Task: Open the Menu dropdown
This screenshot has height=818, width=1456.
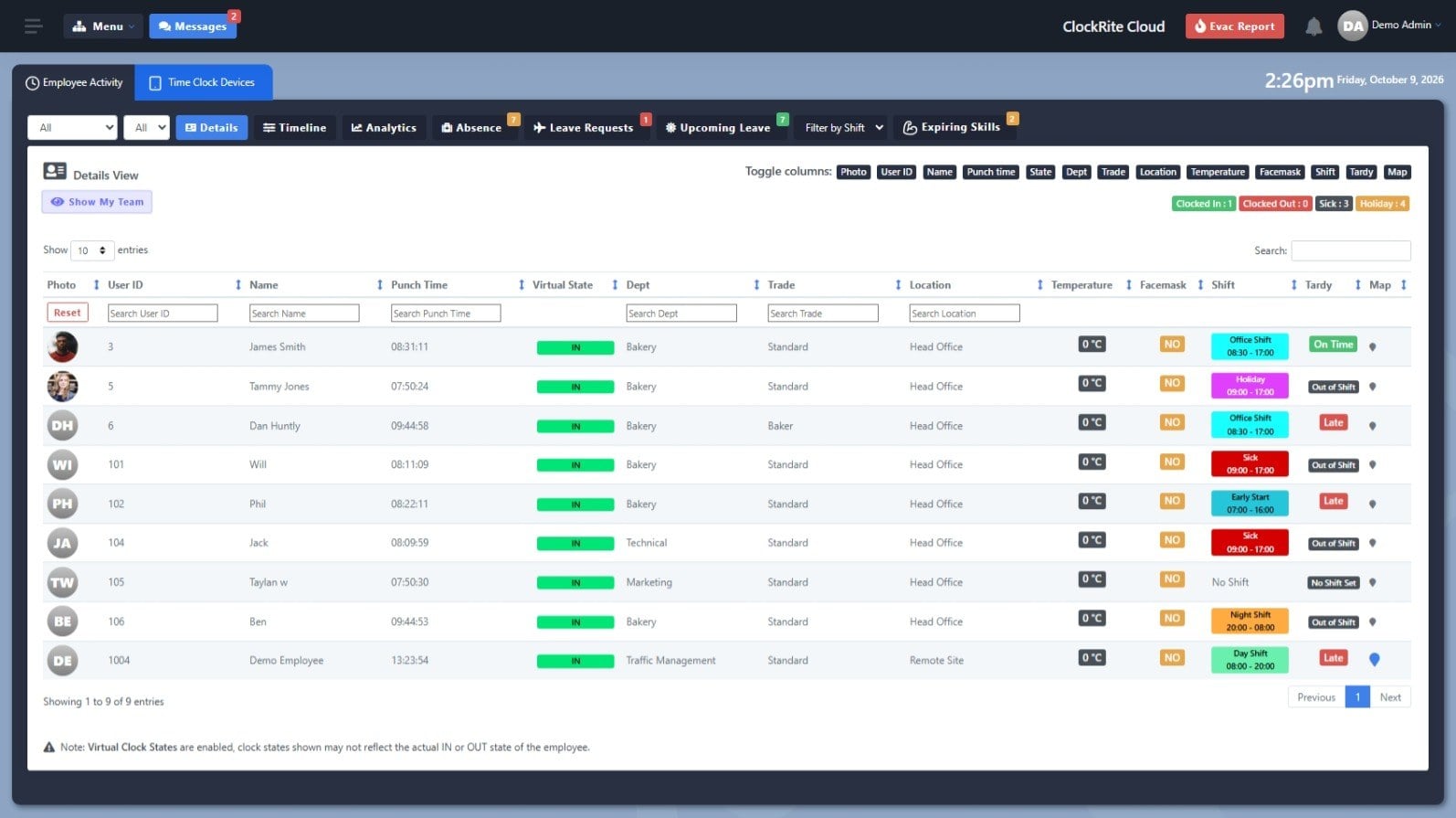Action: (x=103, y=27)
